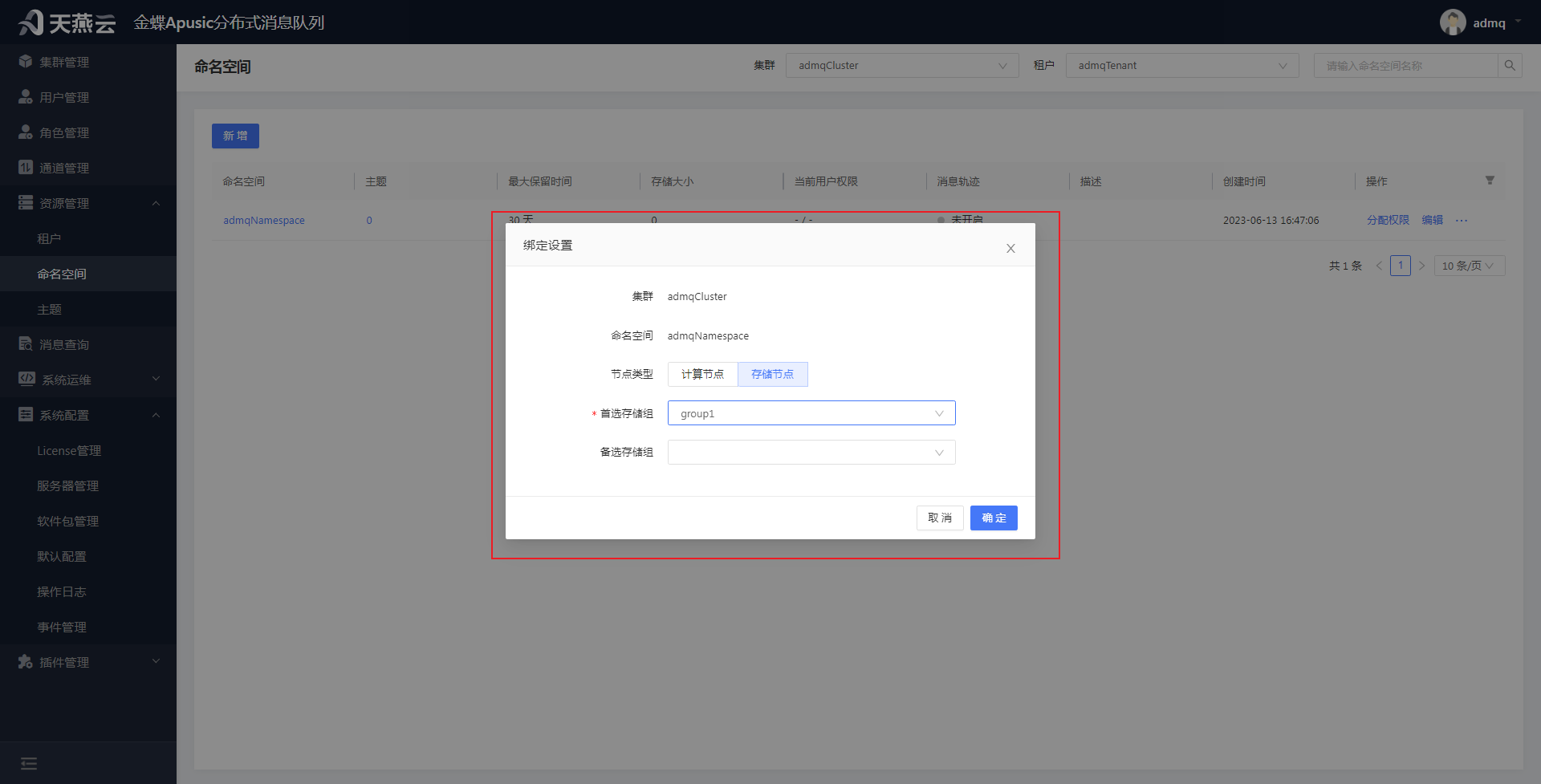
Task: Click the 消息查询 search-document icon
Action: (26, 344)
